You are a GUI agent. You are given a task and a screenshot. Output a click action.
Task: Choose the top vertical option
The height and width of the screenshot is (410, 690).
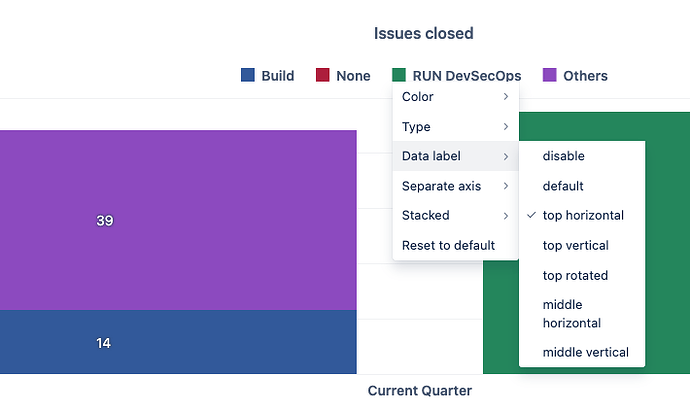point(582,245)
